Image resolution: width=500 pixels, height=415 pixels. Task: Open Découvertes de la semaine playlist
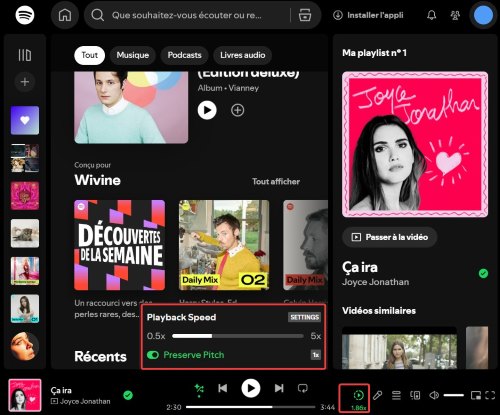(x=120, y=245)
